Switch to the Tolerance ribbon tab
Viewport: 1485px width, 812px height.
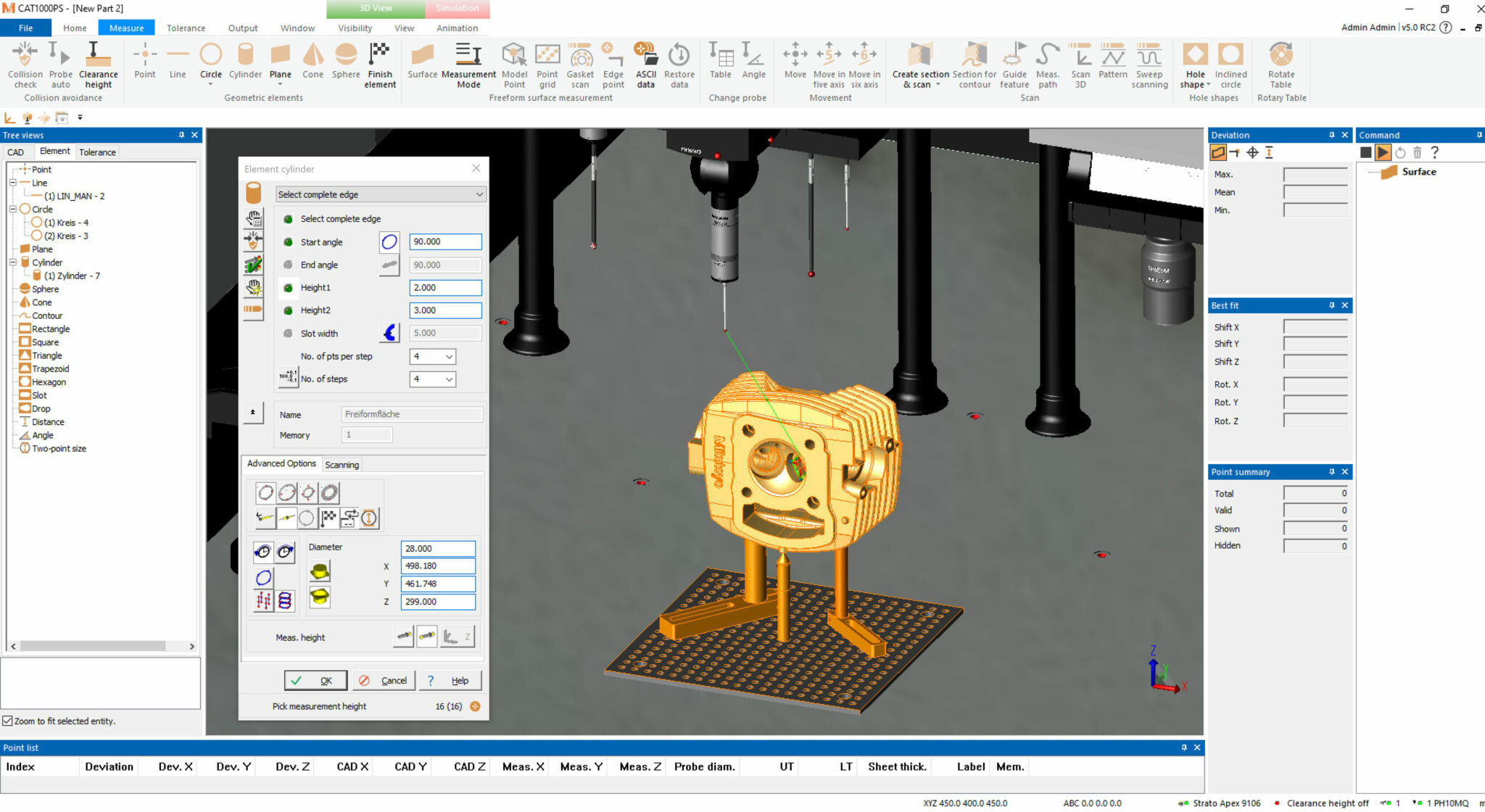tap(186, 28)
